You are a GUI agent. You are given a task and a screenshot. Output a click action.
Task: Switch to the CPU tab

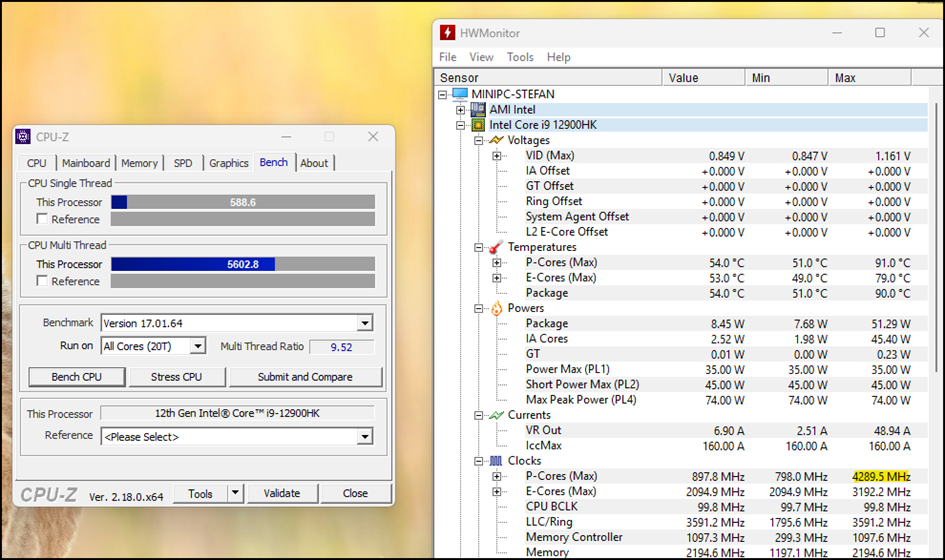coord(37,163)
